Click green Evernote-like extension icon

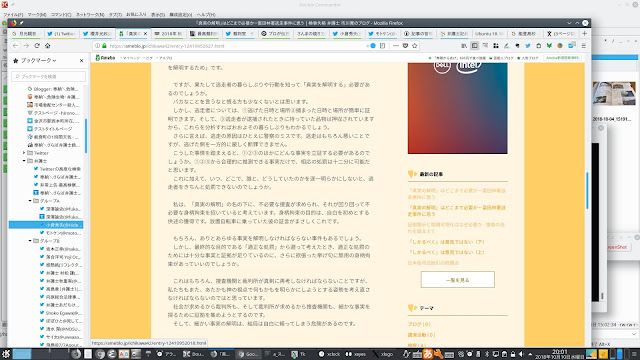point(549,46)
